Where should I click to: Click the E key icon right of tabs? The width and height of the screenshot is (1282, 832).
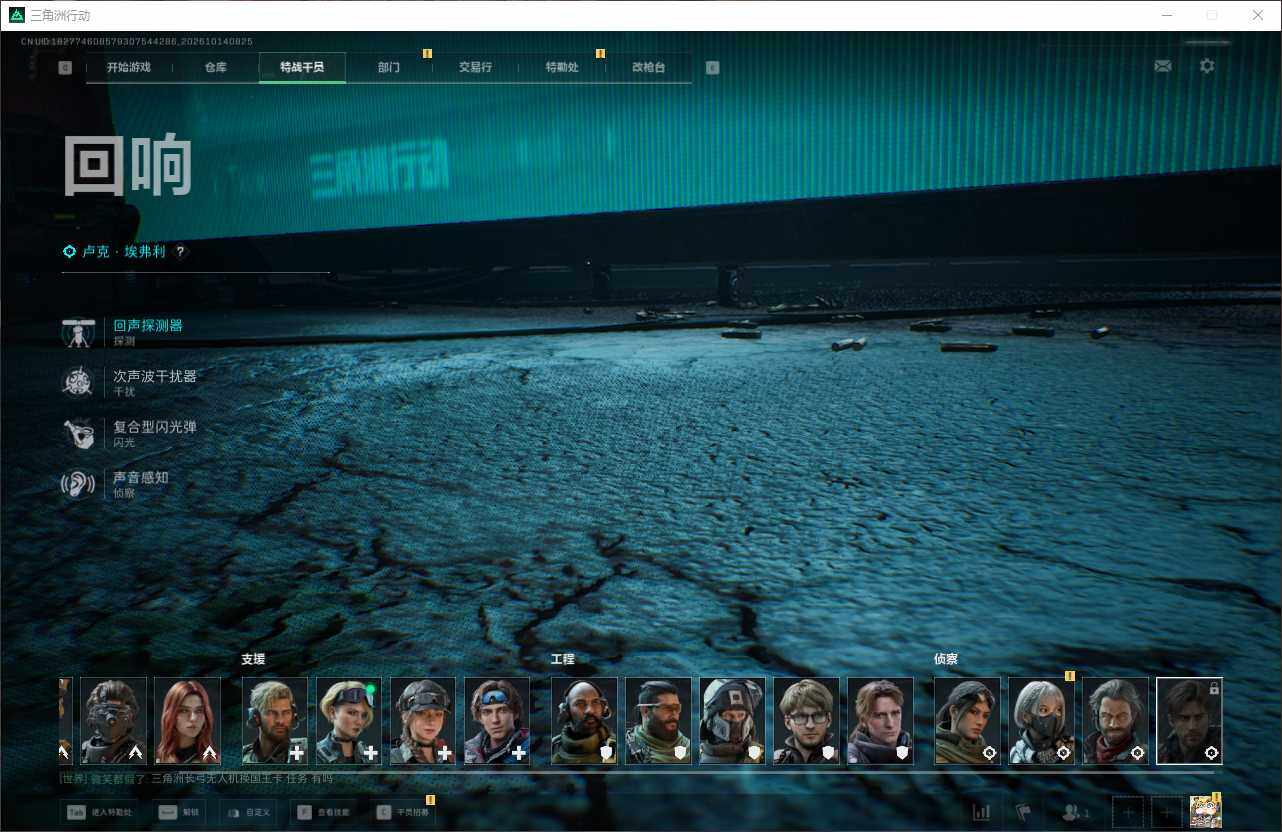712,68
